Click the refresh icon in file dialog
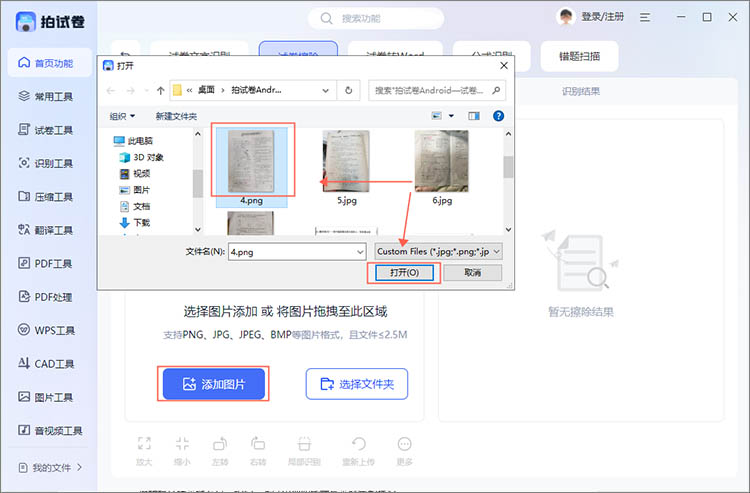 tap(349, 90)
